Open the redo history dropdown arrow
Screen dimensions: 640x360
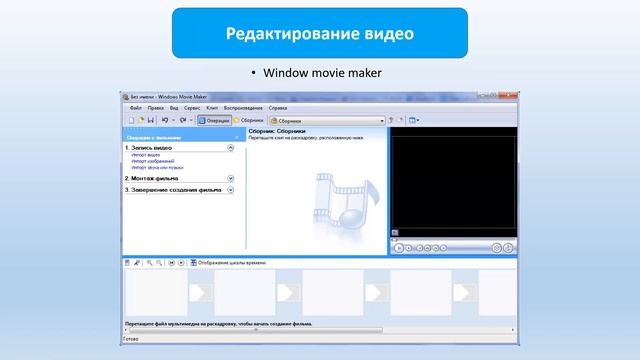tap(191, 120)
